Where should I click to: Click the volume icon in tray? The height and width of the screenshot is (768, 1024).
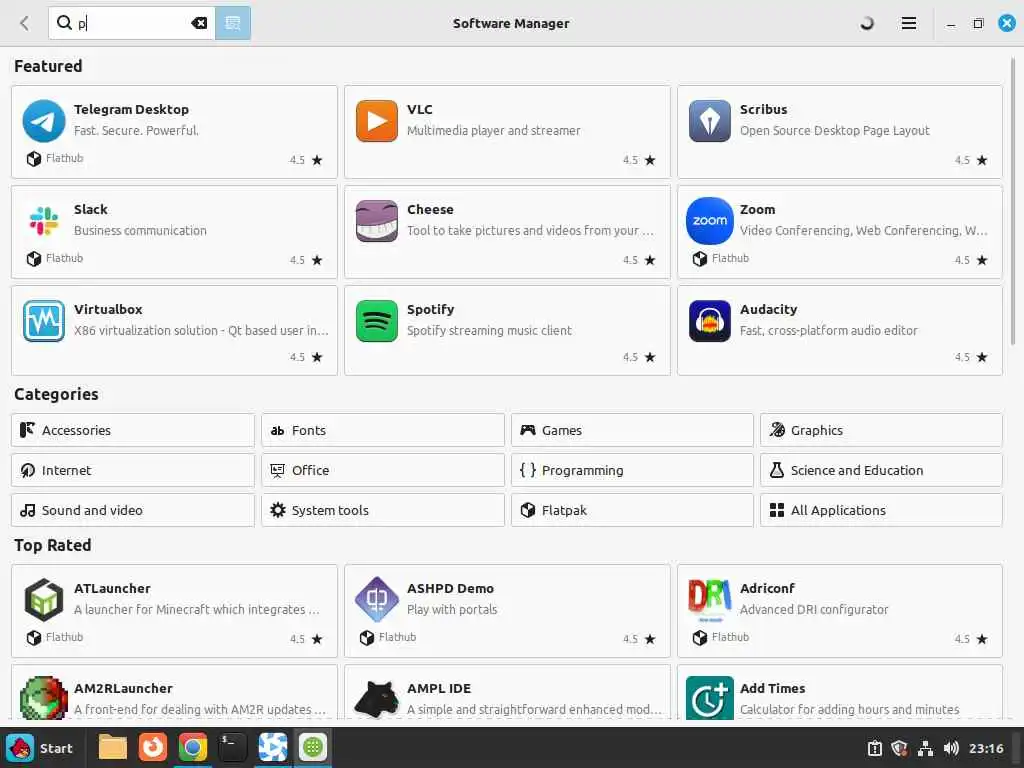[951, 748]
